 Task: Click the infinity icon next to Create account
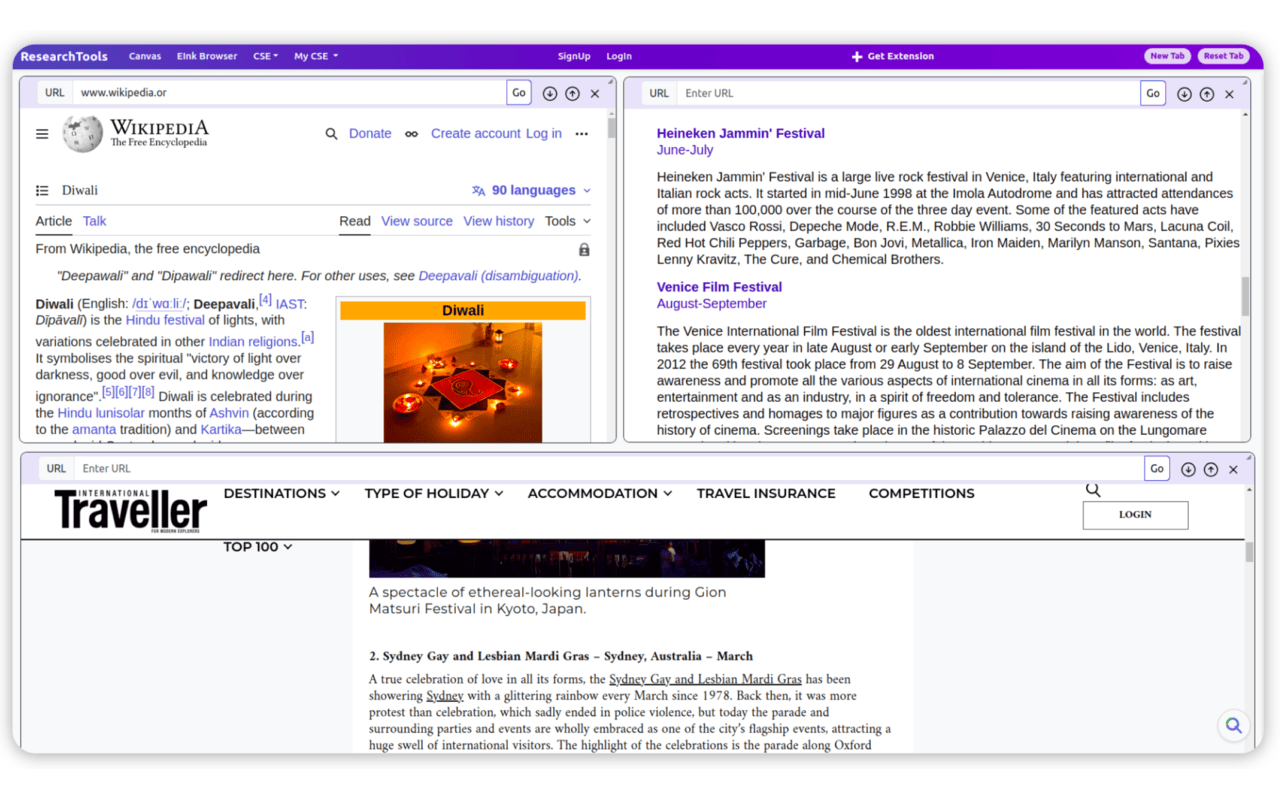(411, 133)
